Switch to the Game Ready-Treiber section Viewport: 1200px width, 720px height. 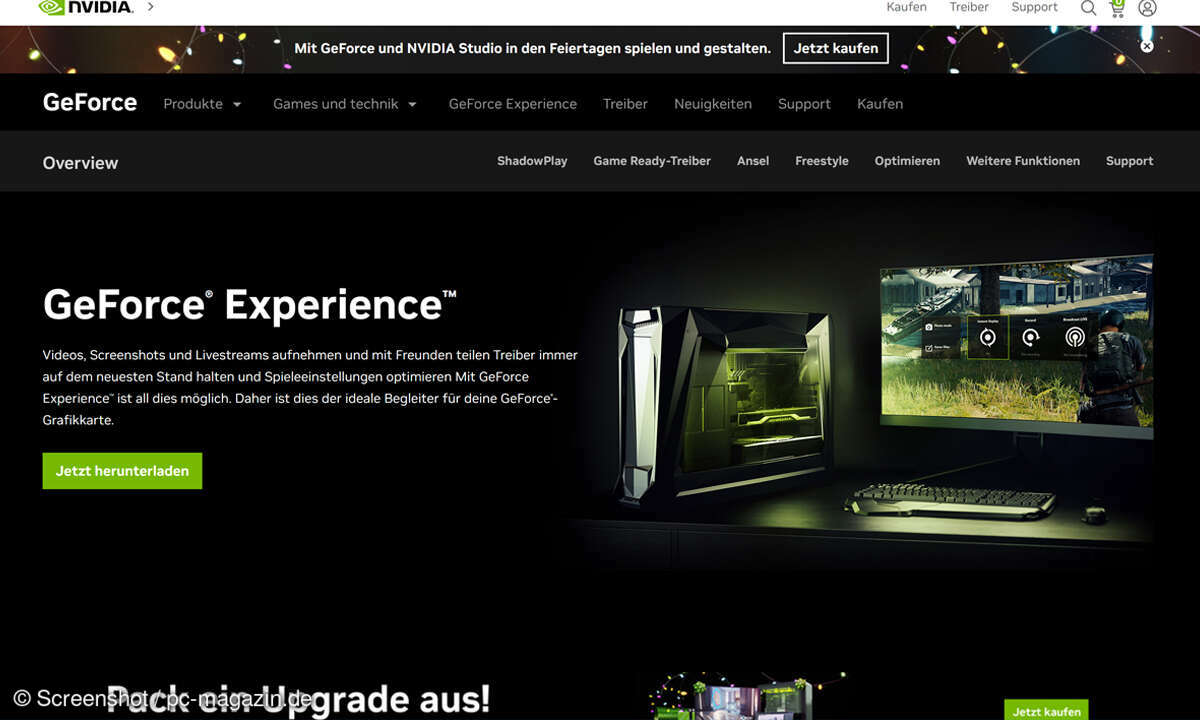coord(652,161)
